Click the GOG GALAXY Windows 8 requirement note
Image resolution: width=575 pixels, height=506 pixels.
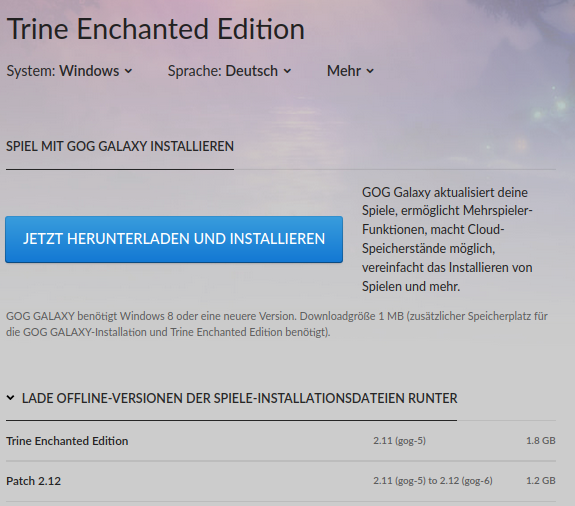277,324
